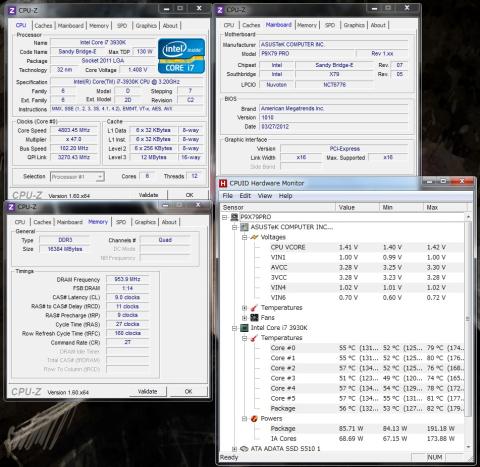Switch to SPD tab in Memory window

[x=121, y=222]
